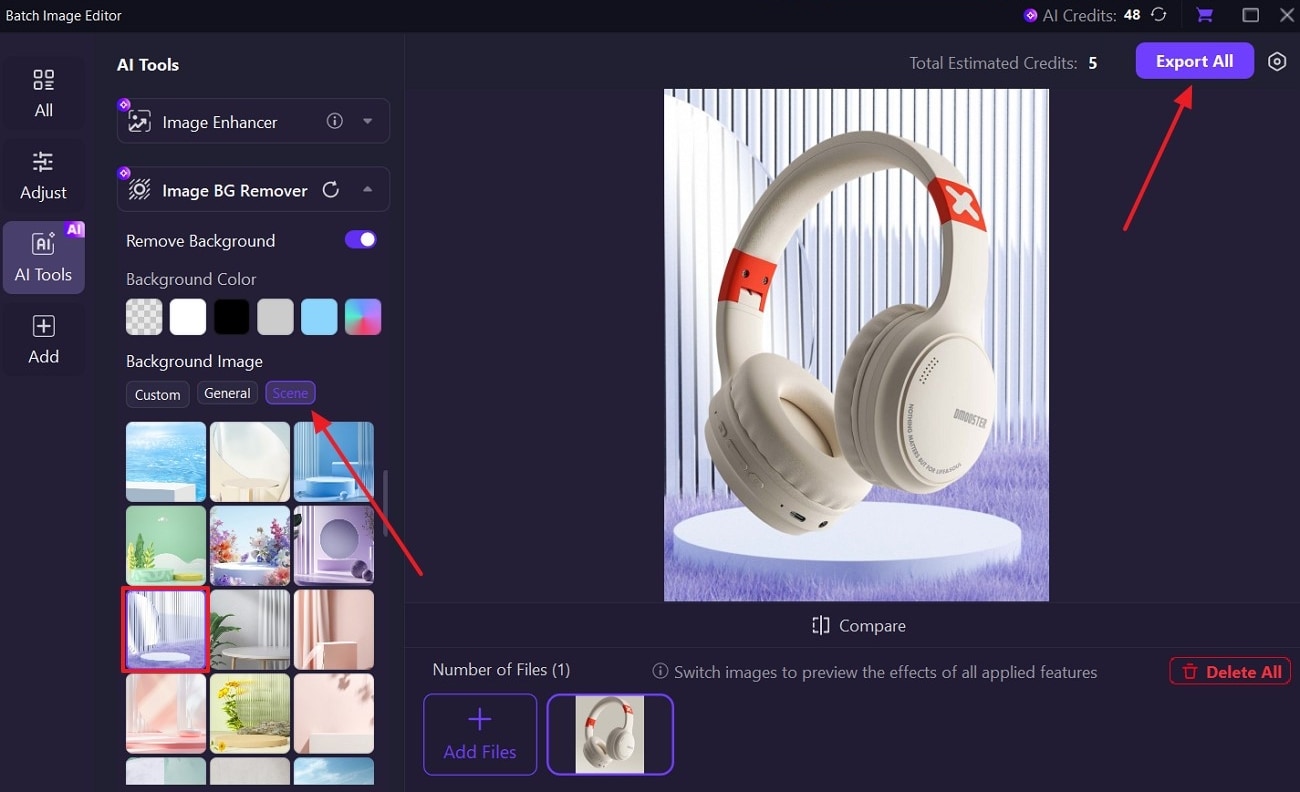The image size is (1300, 792).
Task: Choose the transparent background swatch
Action: 144,317
